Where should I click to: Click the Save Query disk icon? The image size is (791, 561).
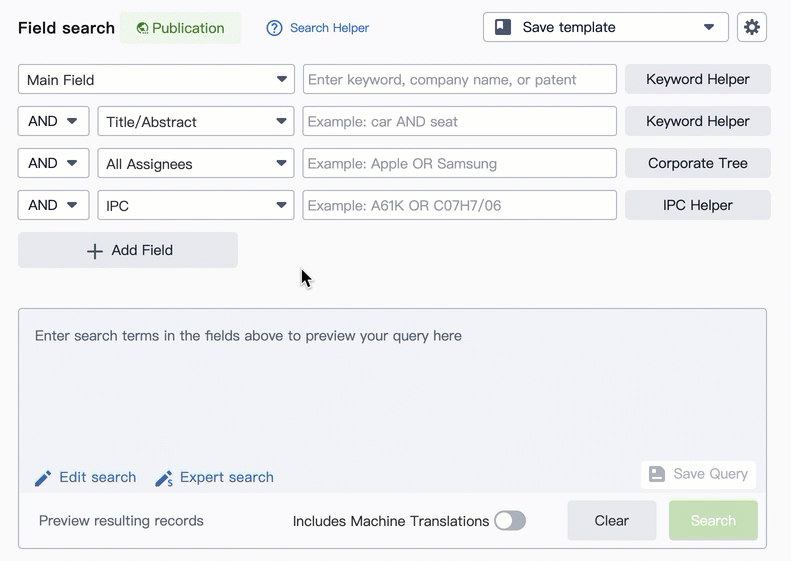[657, 474]
